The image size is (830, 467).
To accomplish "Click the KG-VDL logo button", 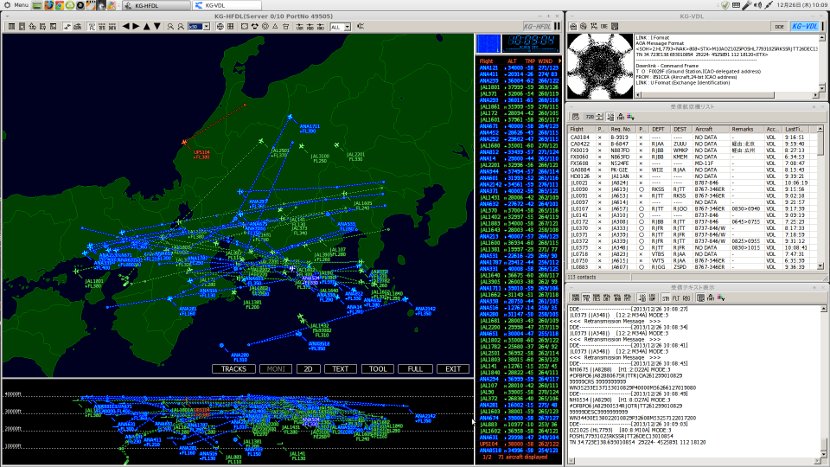I will [805, 26].
